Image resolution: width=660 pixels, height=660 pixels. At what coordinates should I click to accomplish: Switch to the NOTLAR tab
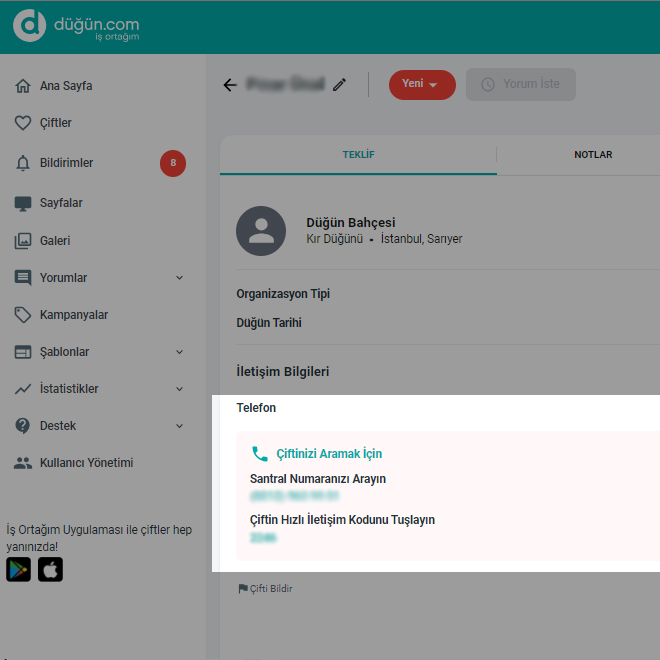[593, 155]
